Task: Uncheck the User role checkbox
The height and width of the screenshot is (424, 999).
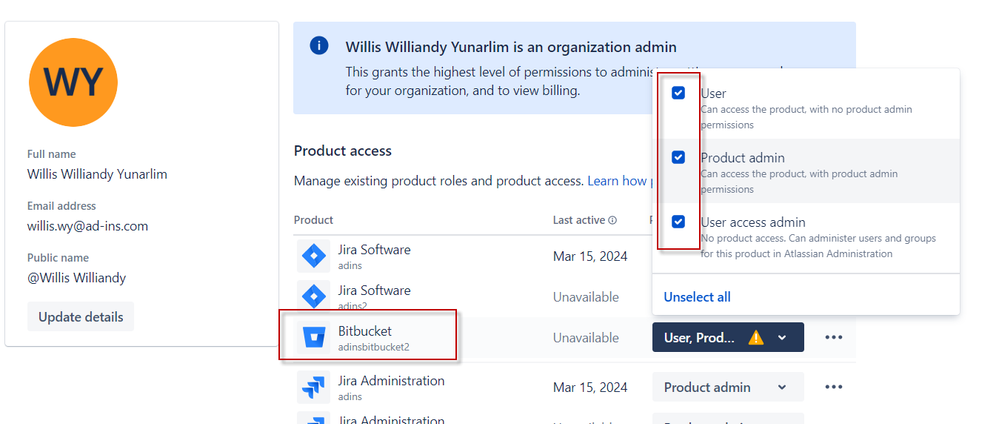Action: [x=679, y=93]
